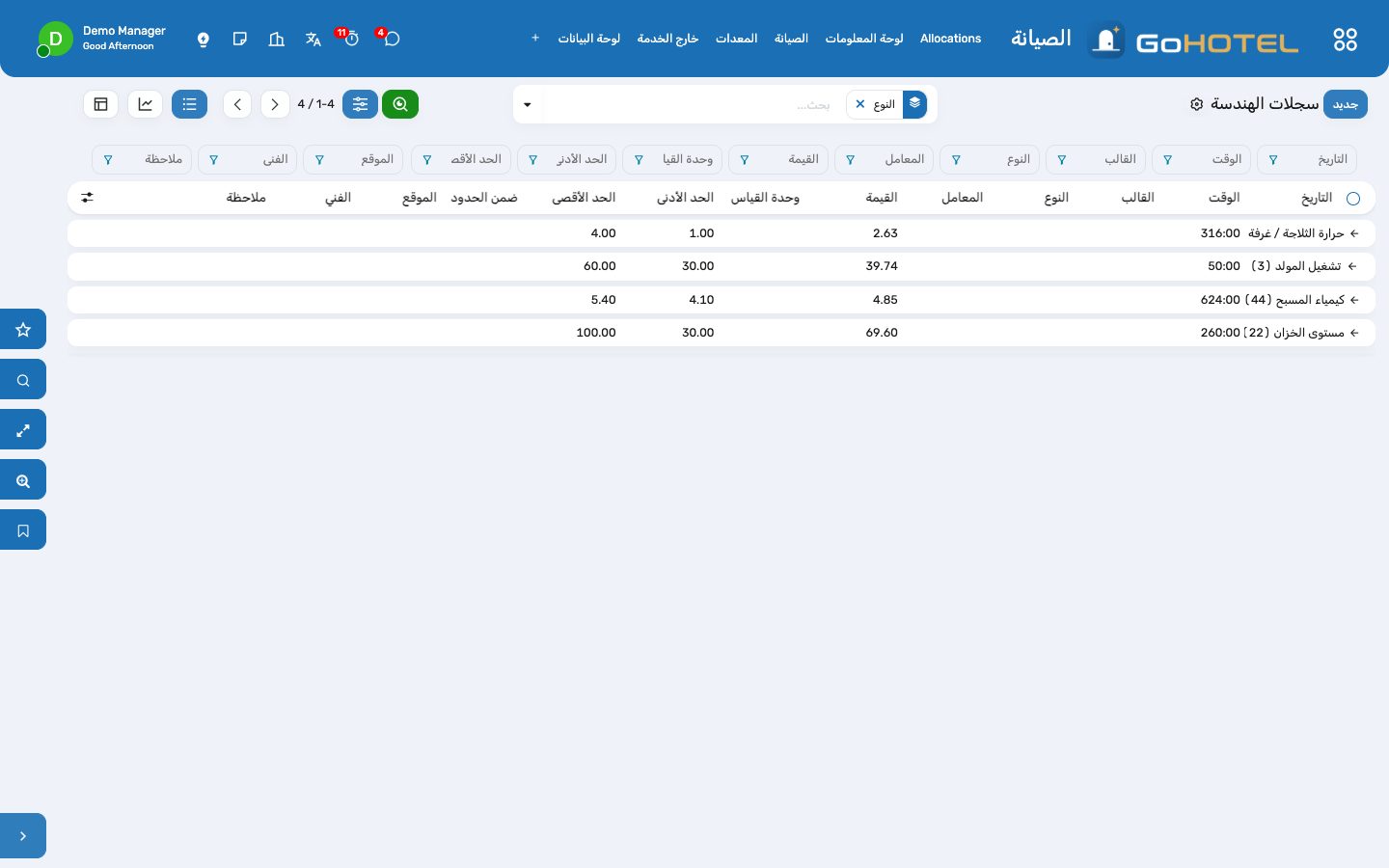Click the star favorites sidebar button
This screenshot has width=1389, height=868.
point(23,330)
